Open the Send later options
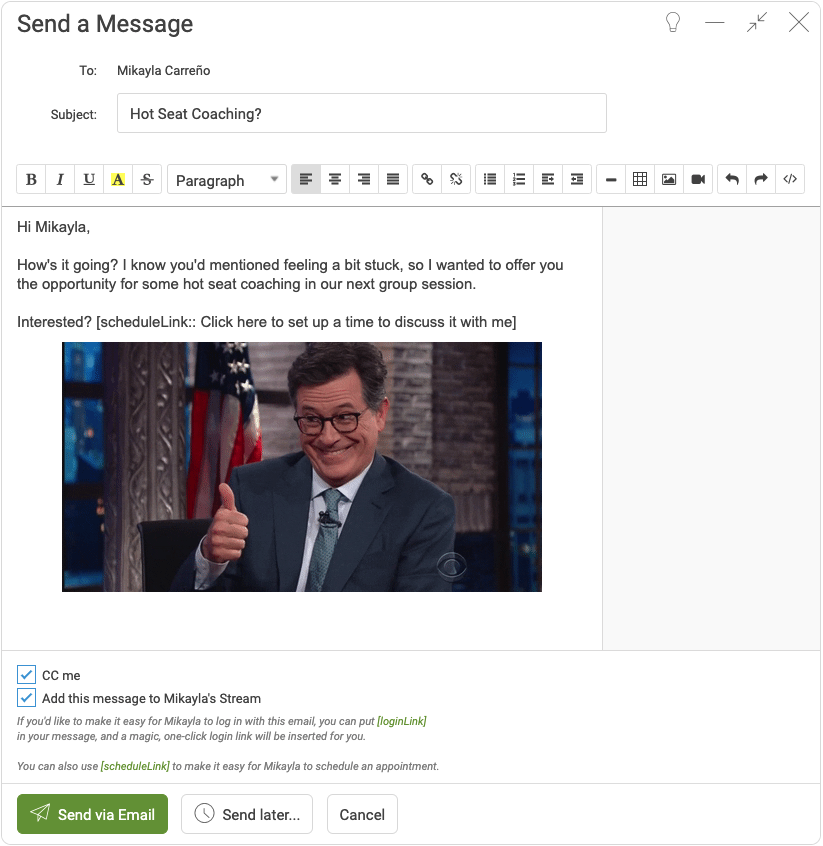 (x=247, y=814)
